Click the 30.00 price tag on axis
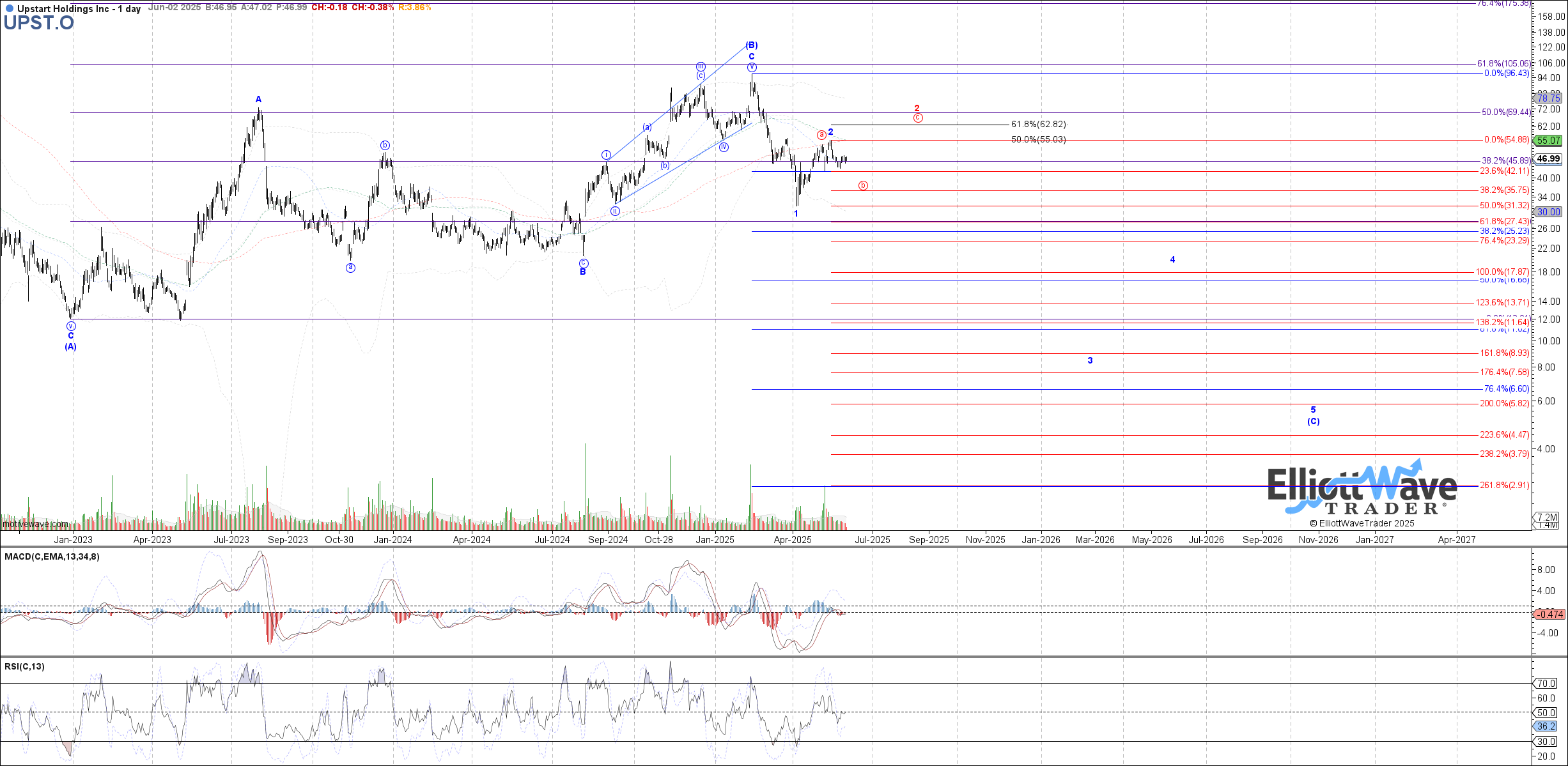1568x766 pixels. tap(1549, 212)
